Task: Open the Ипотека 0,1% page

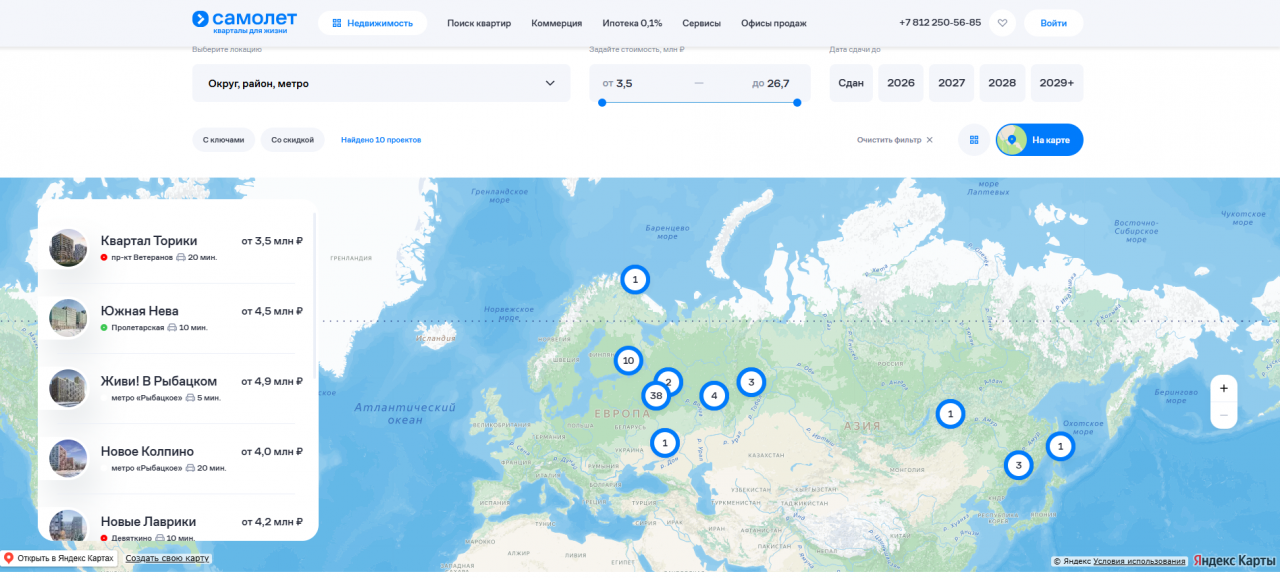Action: pyautogui.click(x=632, y=23)
